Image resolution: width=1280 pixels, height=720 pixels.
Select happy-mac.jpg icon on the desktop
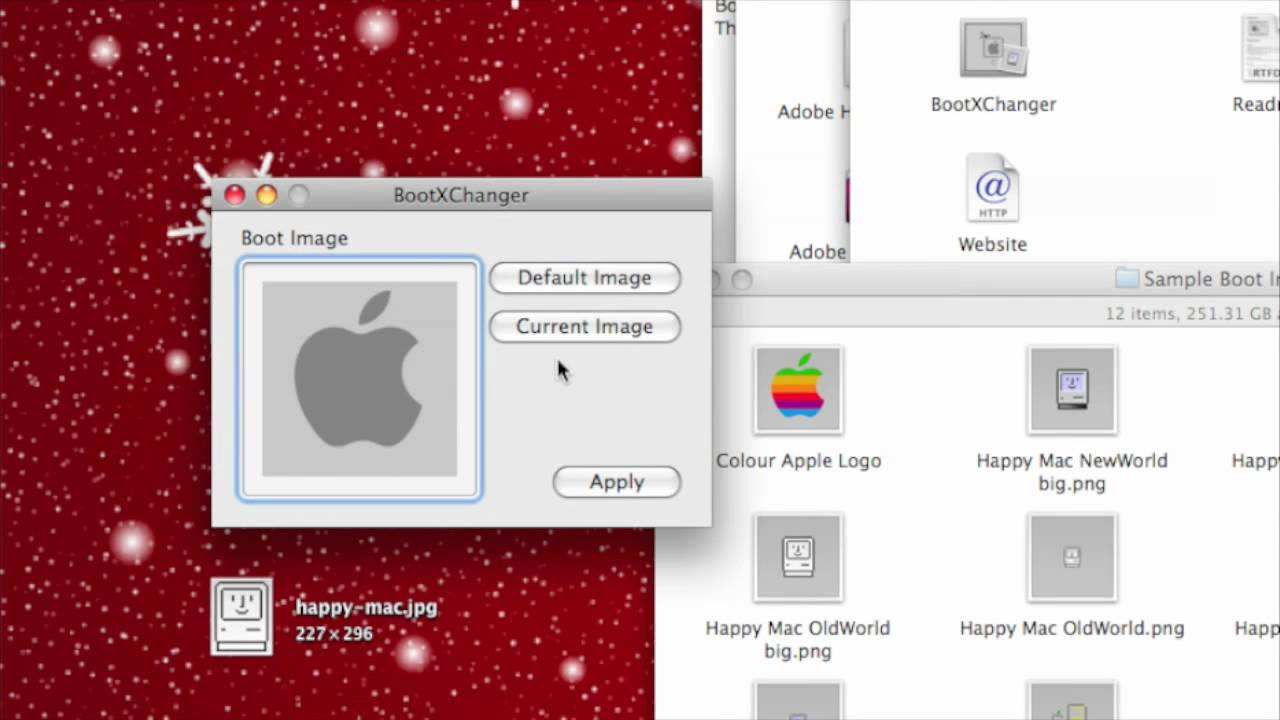coord(242,617)
